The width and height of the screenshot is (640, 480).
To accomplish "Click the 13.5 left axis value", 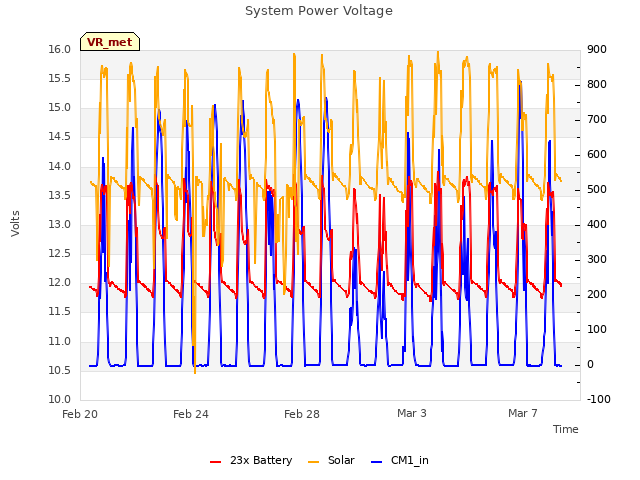I will [x=60, y=195].
